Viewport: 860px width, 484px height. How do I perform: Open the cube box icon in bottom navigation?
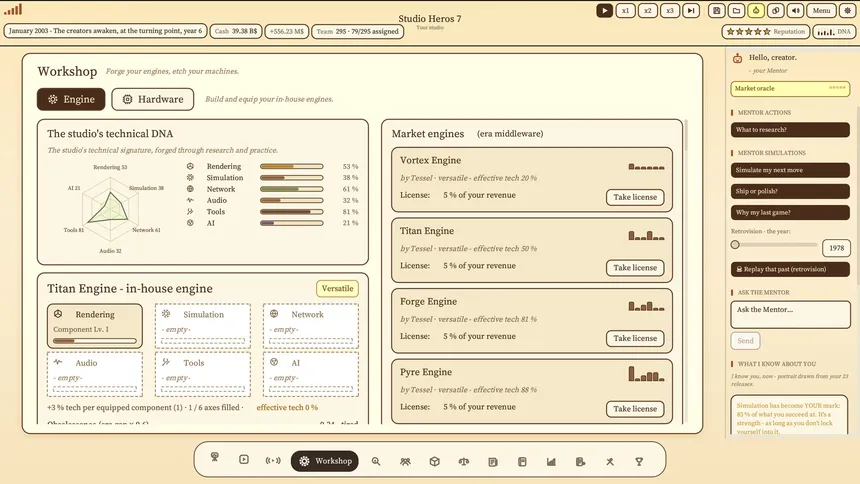point(434,462)
